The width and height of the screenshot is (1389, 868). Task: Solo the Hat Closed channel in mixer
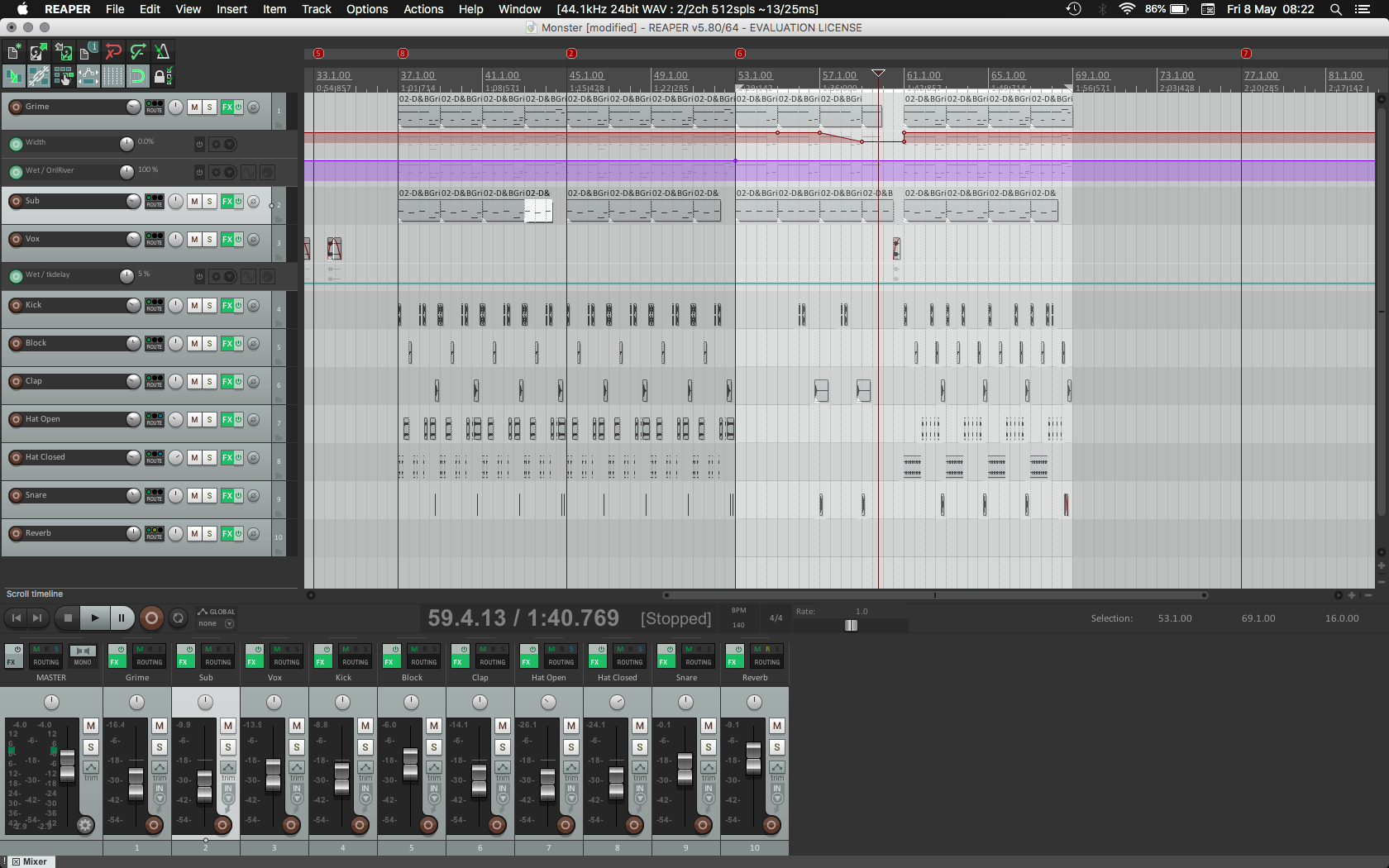[x=640, y=747]
